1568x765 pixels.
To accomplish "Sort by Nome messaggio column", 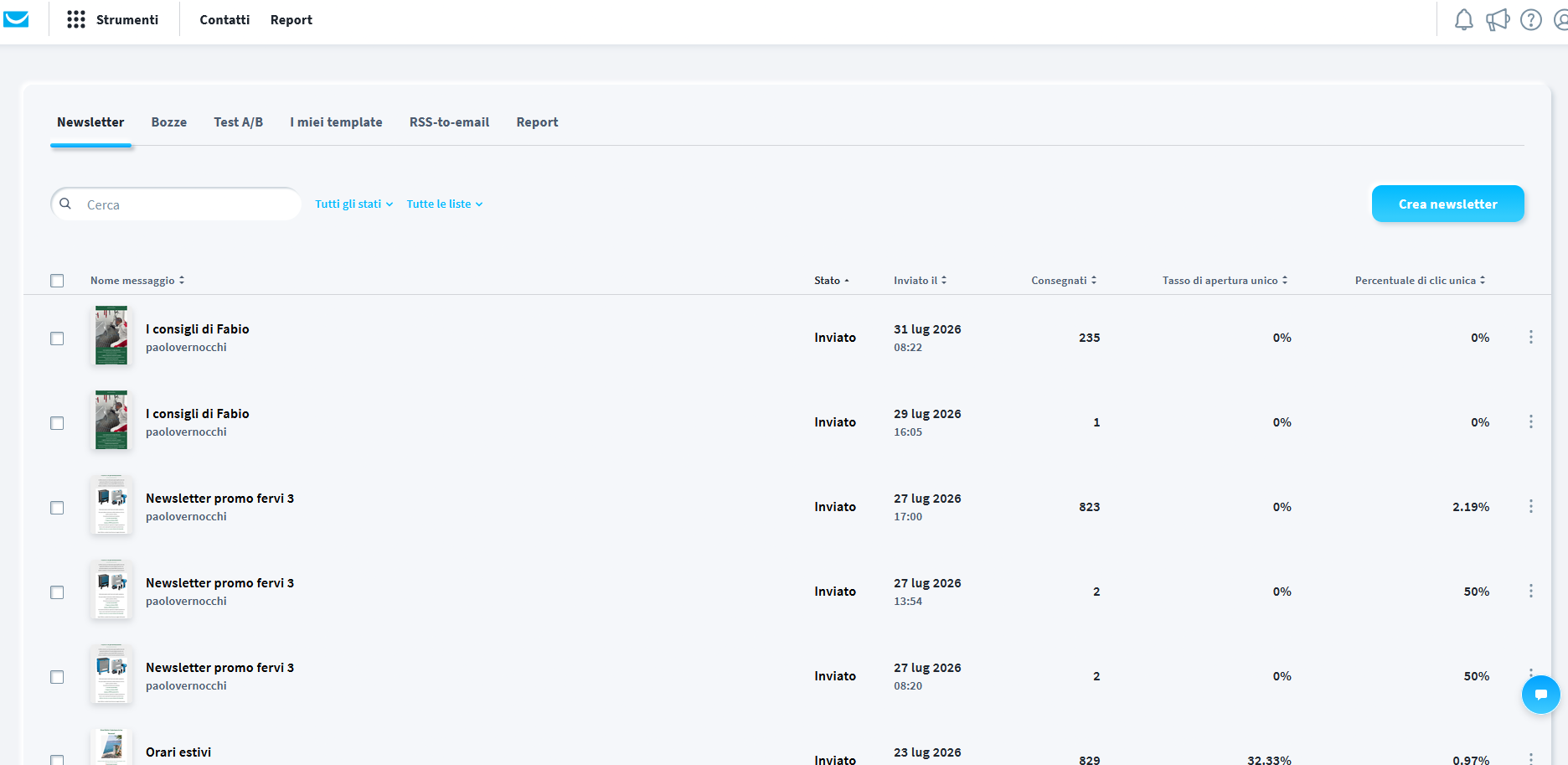I will [x=137, y=281].
